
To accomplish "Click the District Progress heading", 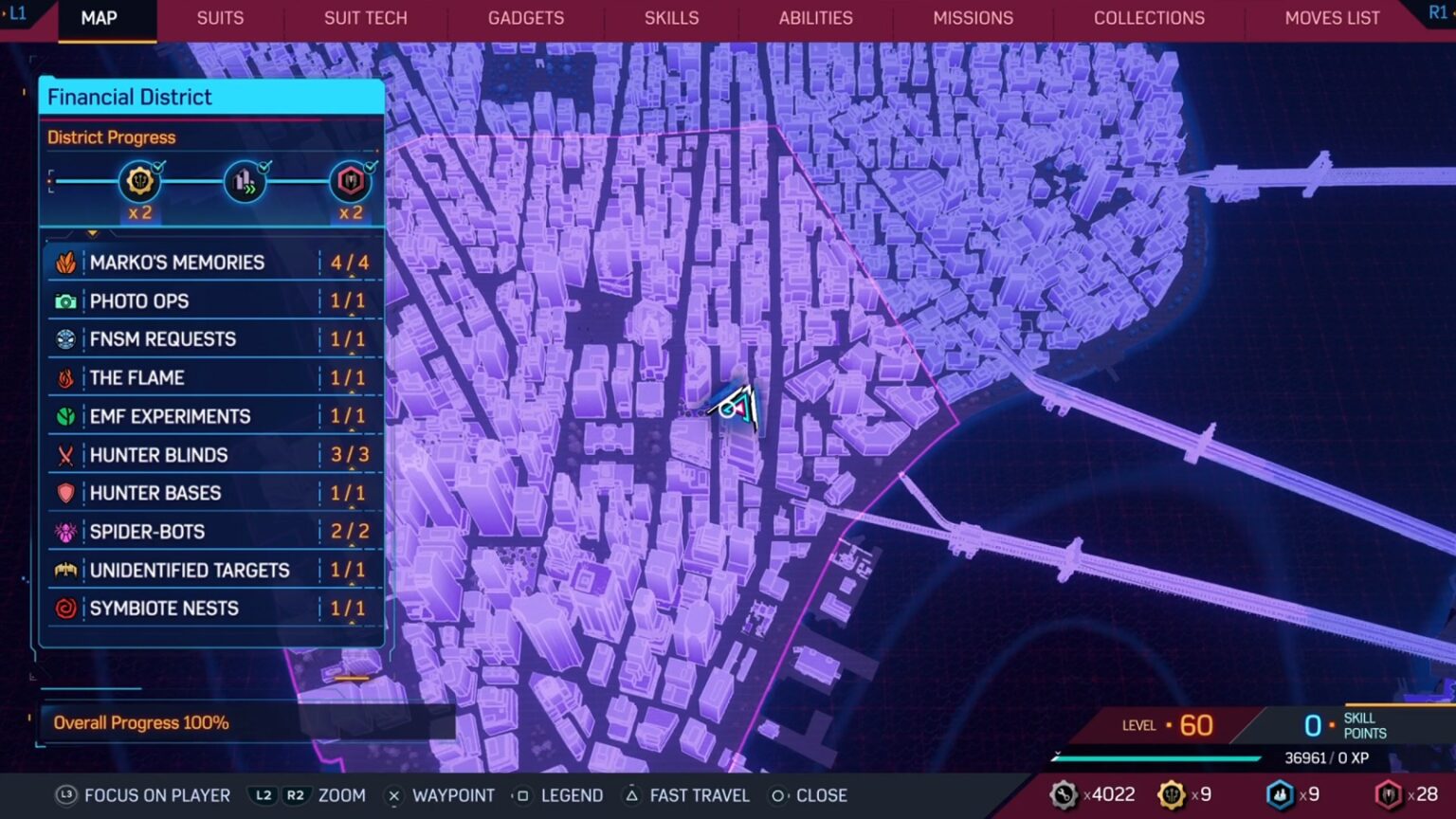I will (x=112, y=137).
